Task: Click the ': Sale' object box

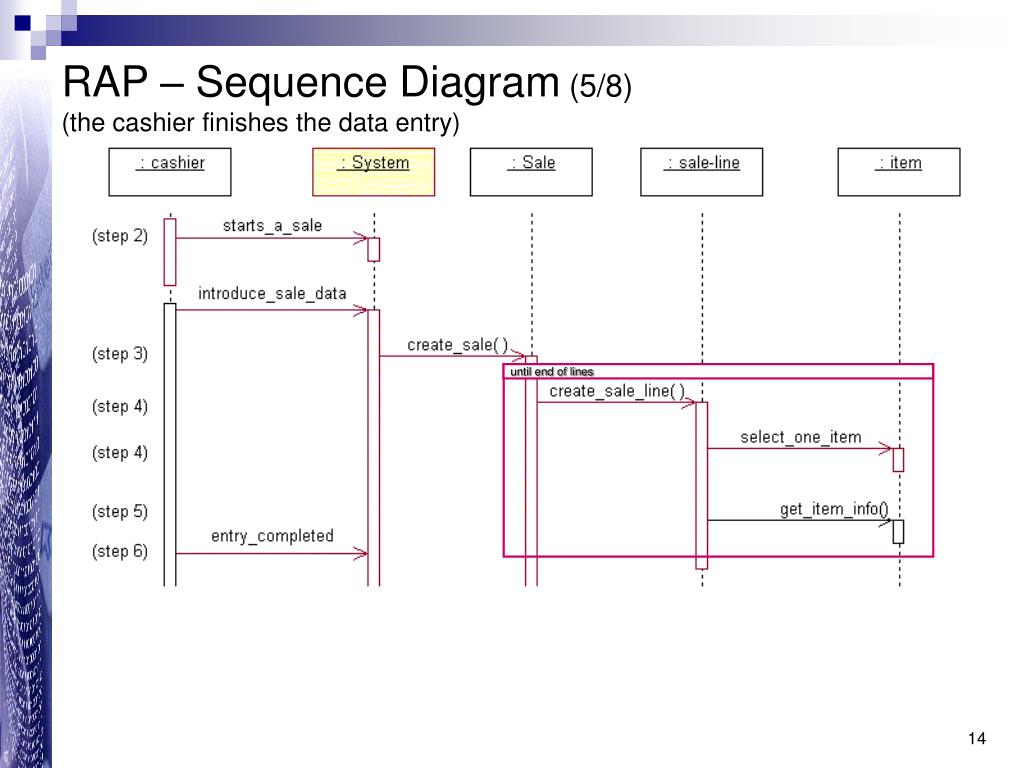Action: pyautogui.click(x=531, y=172)
